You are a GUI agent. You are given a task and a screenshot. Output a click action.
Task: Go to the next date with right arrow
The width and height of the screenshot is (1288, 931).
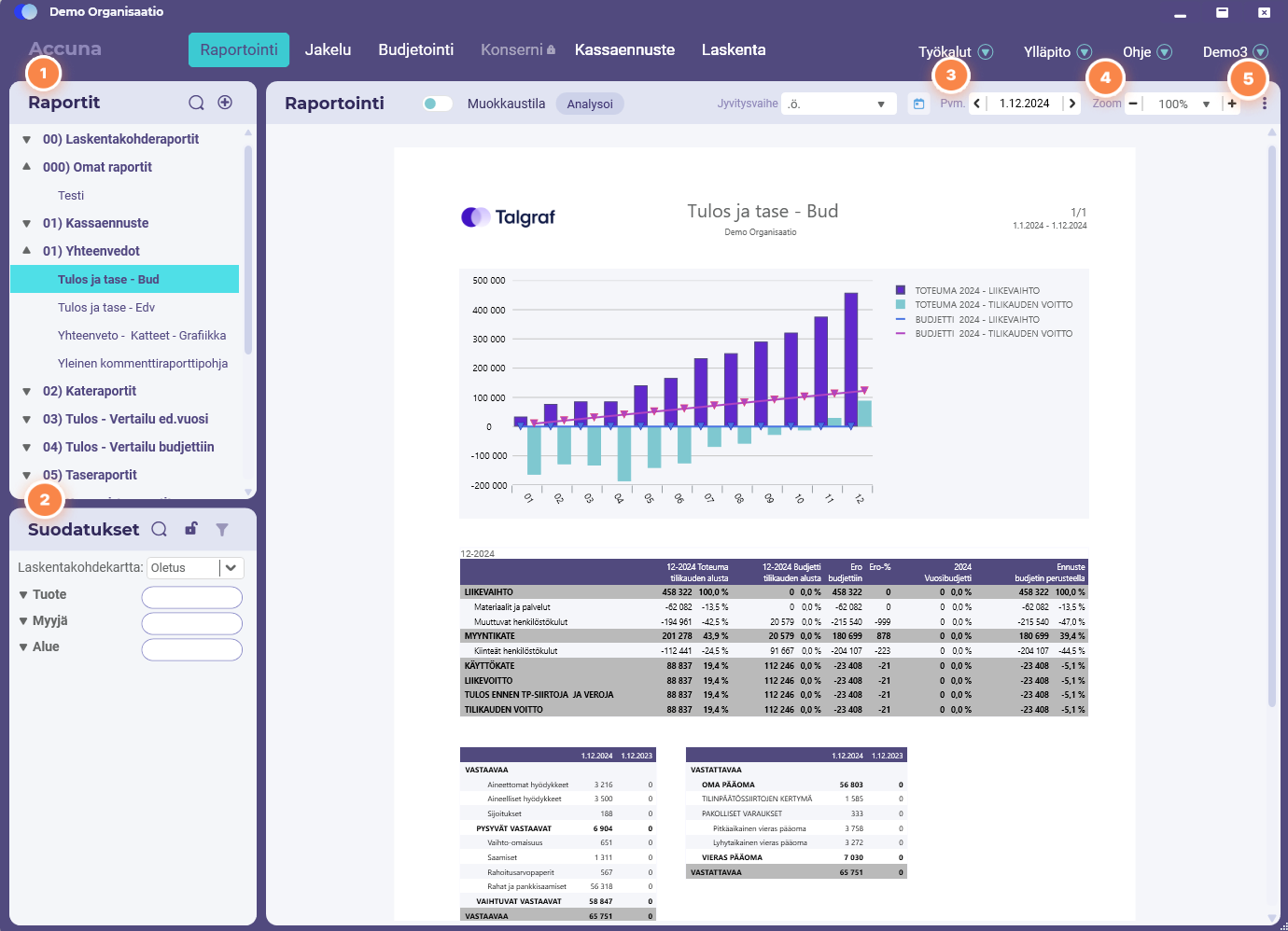click(1071, 104)
